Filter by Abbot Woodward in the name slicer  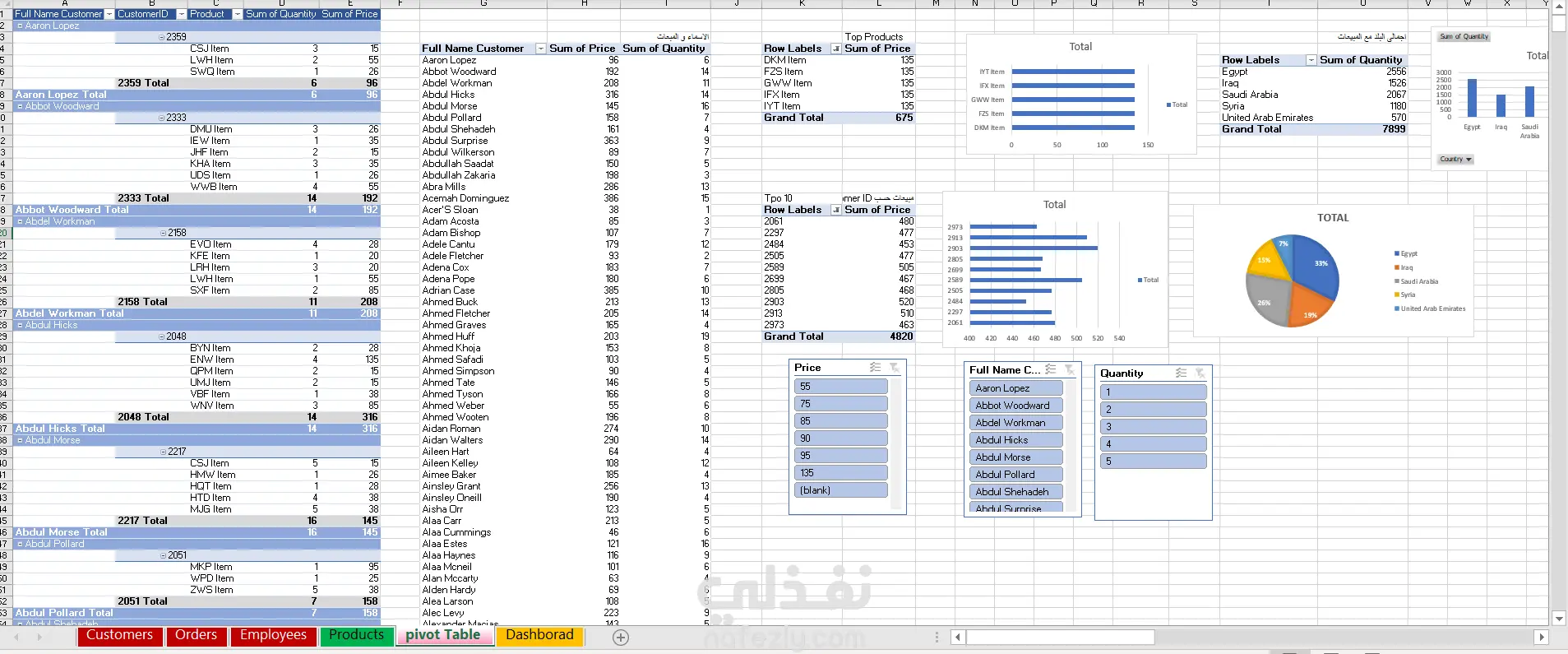click(x=1016, y=406)
